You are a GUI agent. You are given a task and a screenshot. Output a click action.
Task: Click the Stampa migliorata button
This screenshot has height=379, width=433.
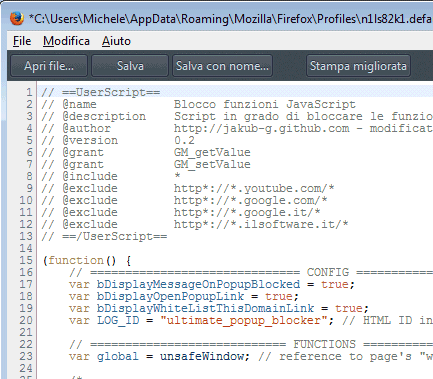point(358,66)
